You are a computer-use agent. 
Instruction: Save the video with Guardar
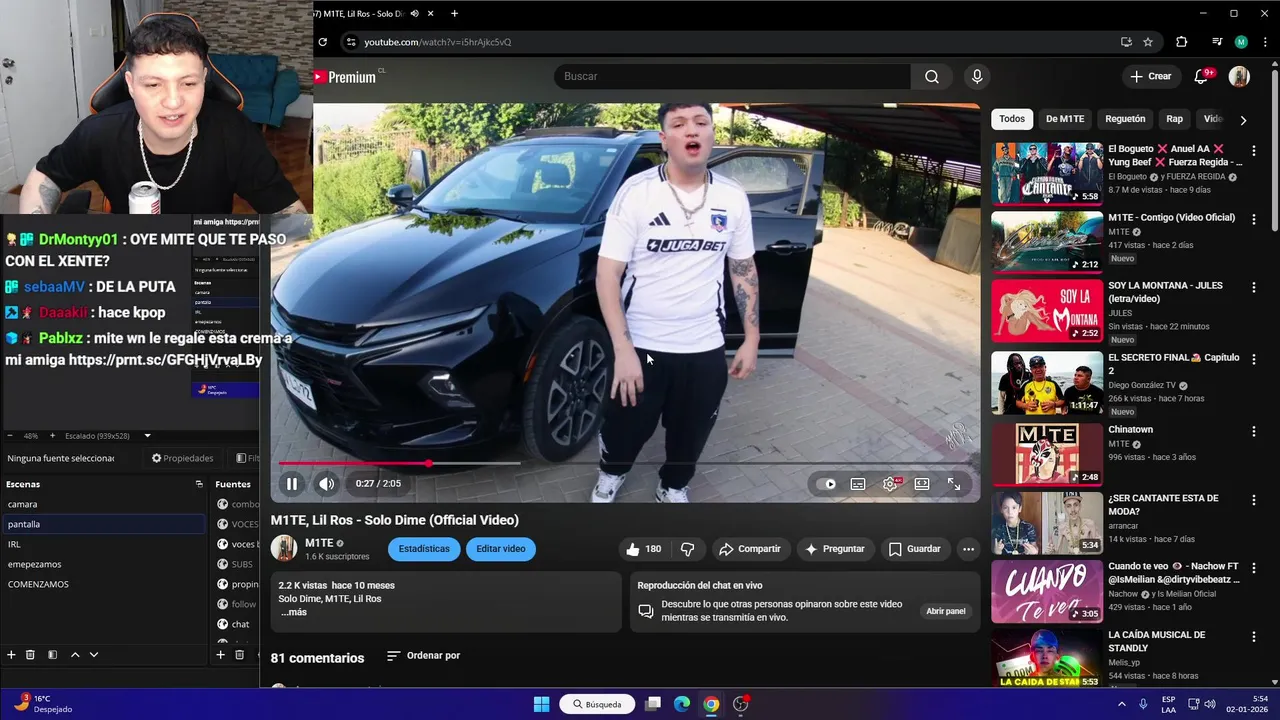tap(914, 549)
